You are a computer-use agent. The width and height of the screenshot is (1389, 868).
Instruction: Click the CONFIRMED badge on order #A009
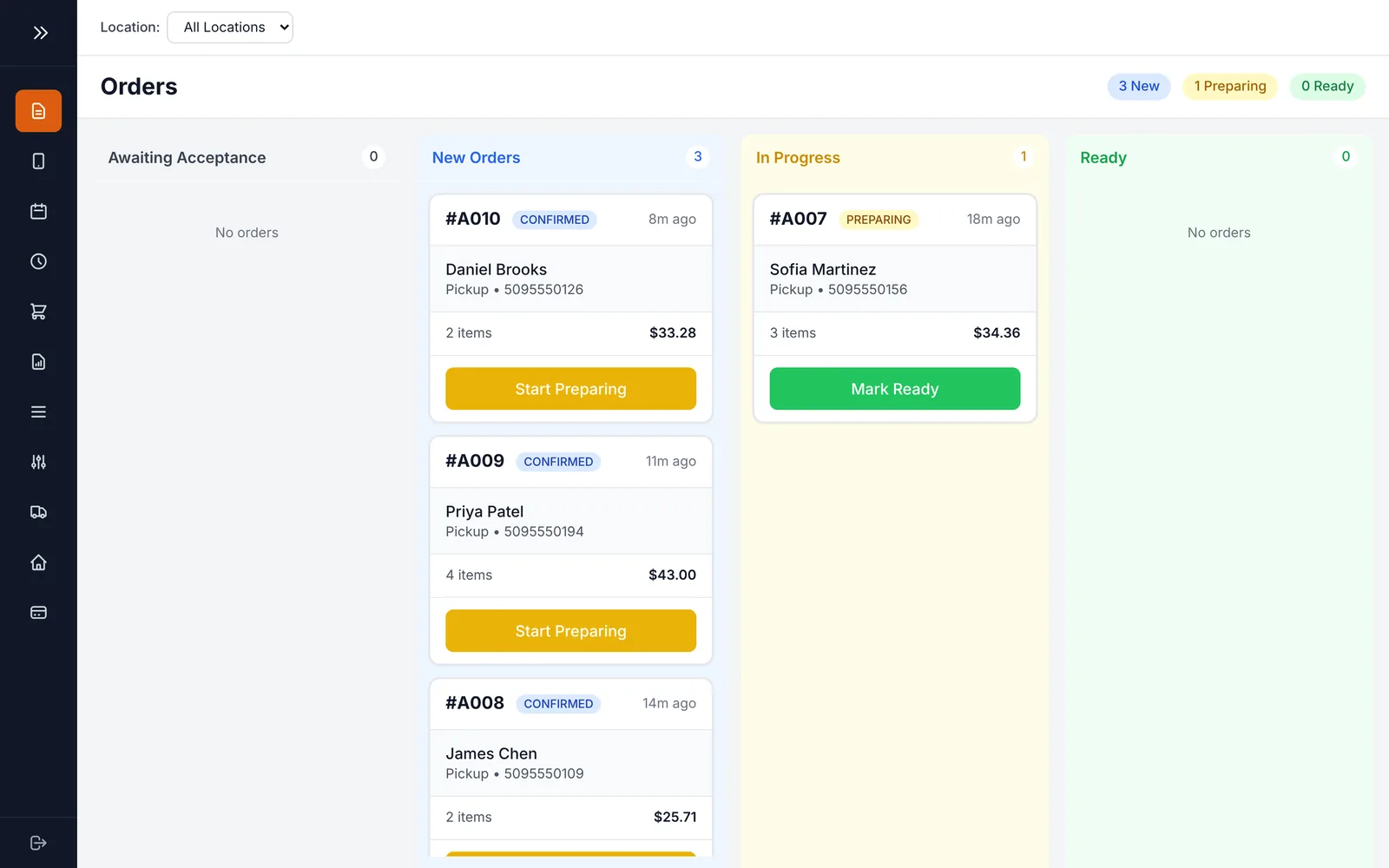tap(558, 462)
